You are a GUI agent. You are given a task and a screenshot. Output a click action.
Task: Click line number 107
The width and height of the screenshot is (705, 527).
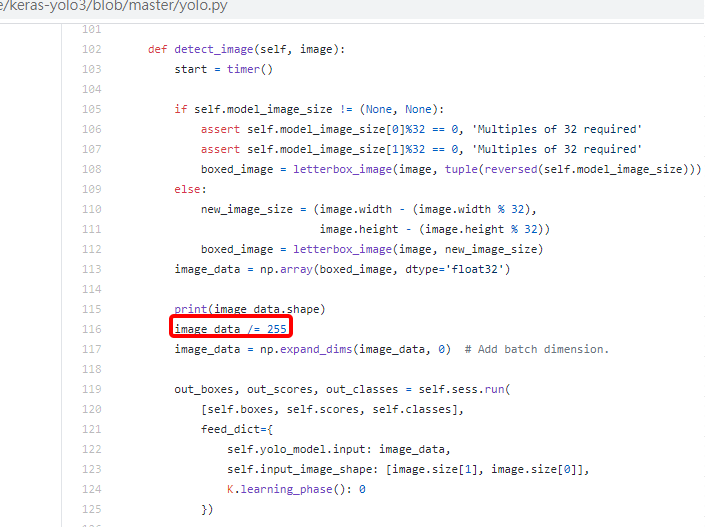pyautogui.click(x=92, y=149)
